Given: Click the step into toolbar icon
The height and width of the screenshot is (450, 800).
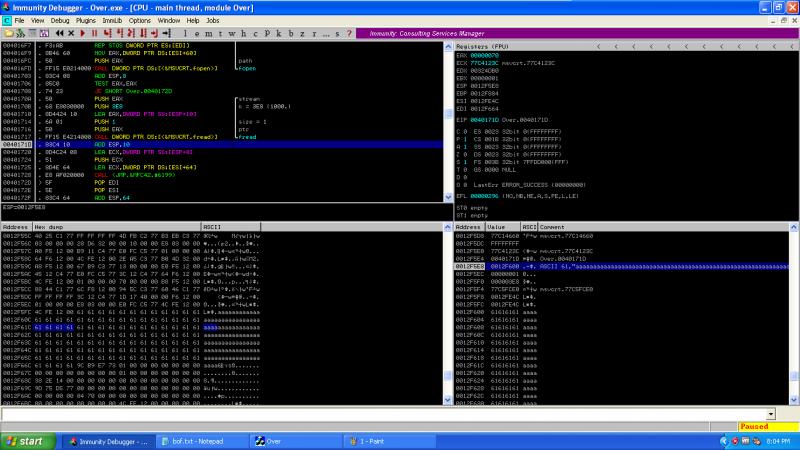Looking at the screenshot, I should tap(107, 34).
